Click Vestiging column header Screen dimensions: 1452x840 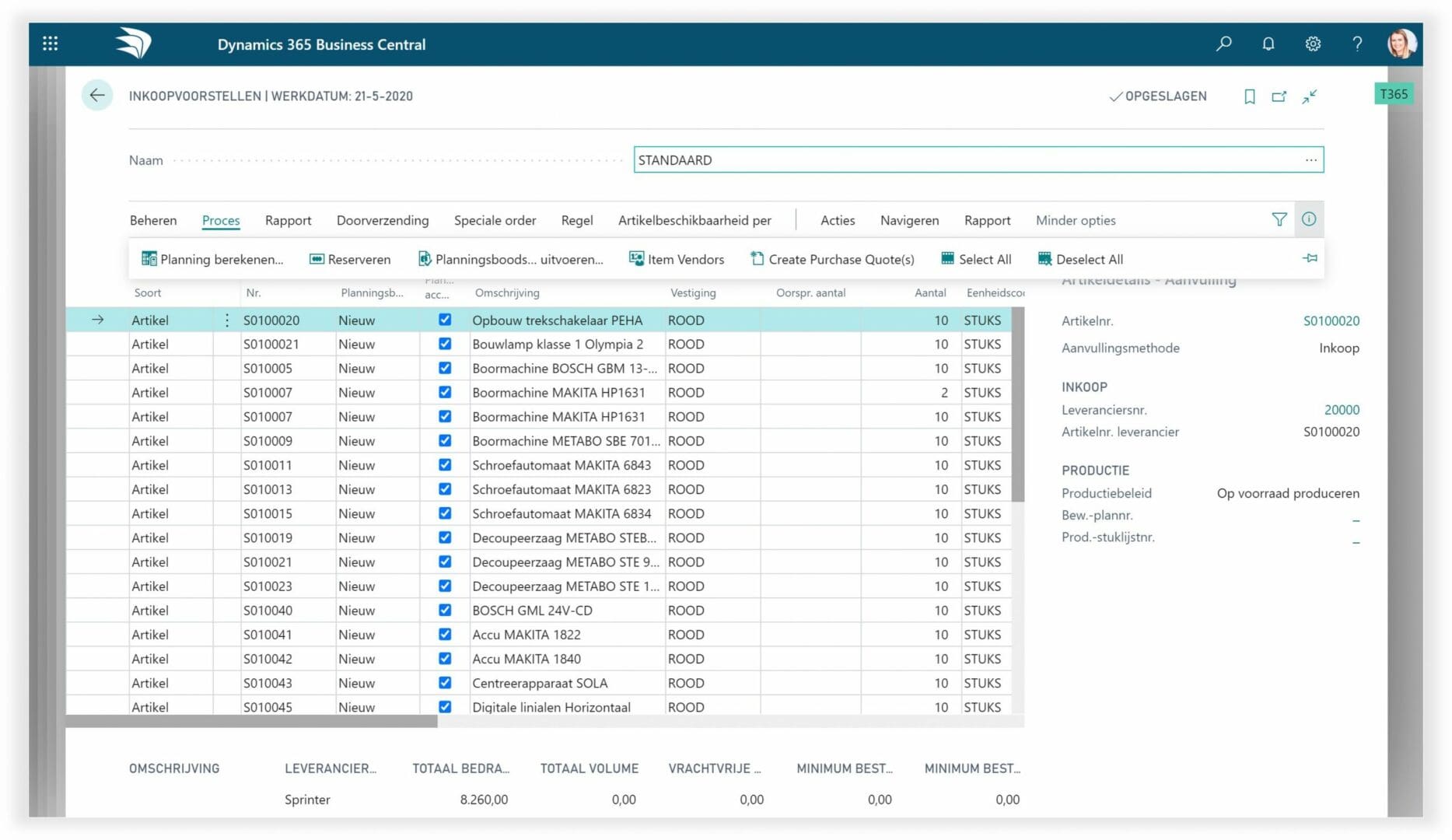tap(693, 292)
